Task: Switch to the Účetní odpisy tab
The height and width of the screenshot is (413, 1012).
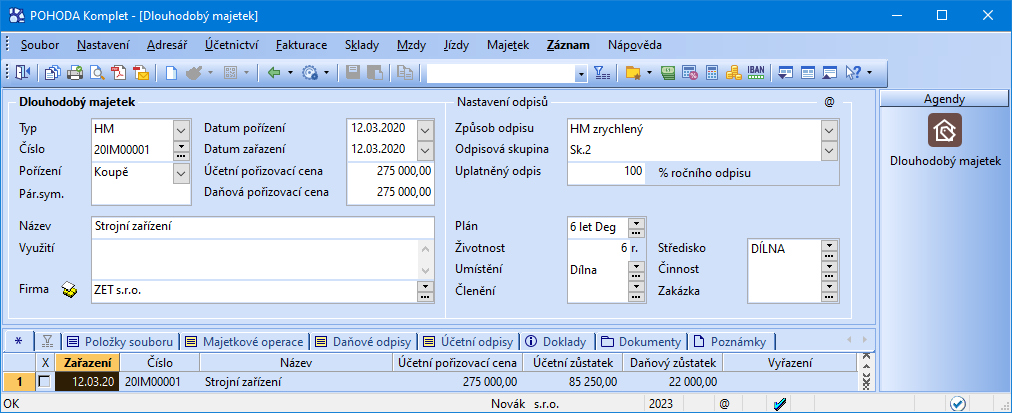Action: [x=471, y=341]
